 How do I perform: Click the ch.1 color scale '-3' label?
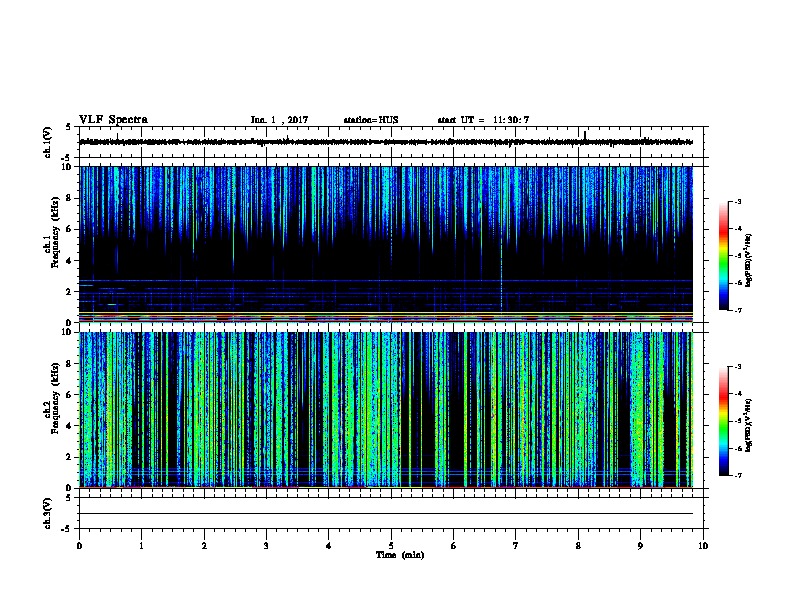(x=737, y=201)
